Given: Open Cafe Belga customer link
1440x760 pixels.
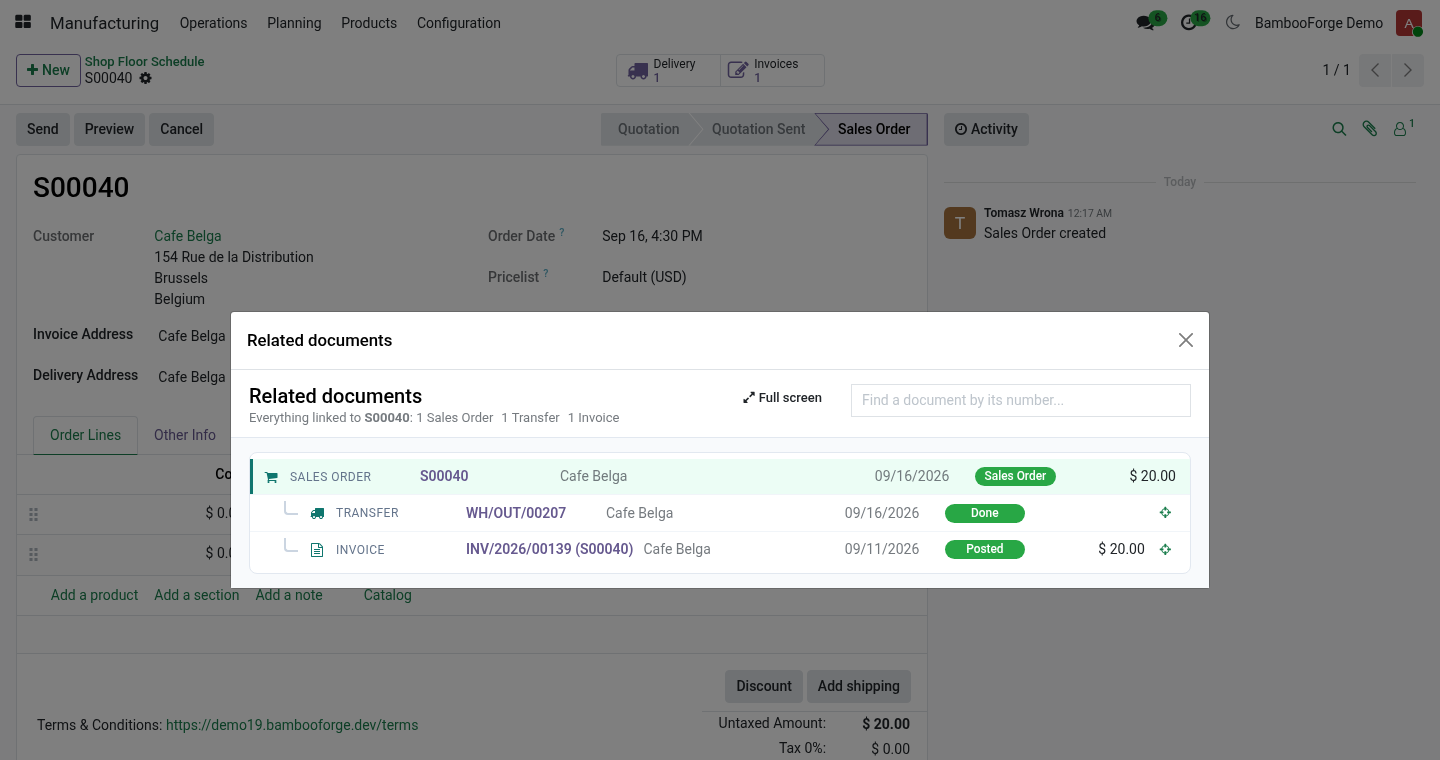Looking at the screenshot, I should [x=188, y=236].
